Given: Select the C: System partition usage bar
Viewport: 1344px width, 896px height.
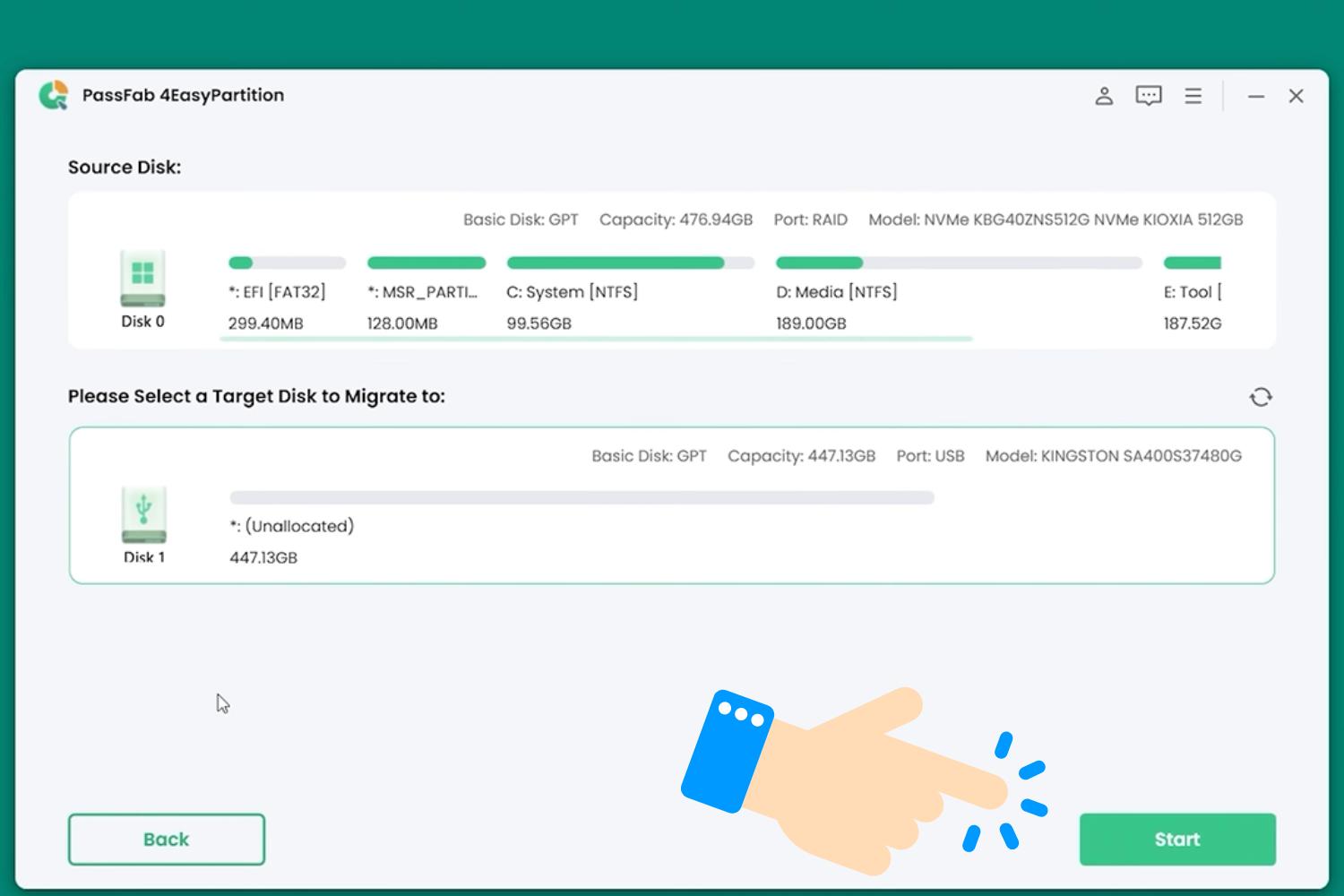Looking at the screenshot, I should click(631, 263).
